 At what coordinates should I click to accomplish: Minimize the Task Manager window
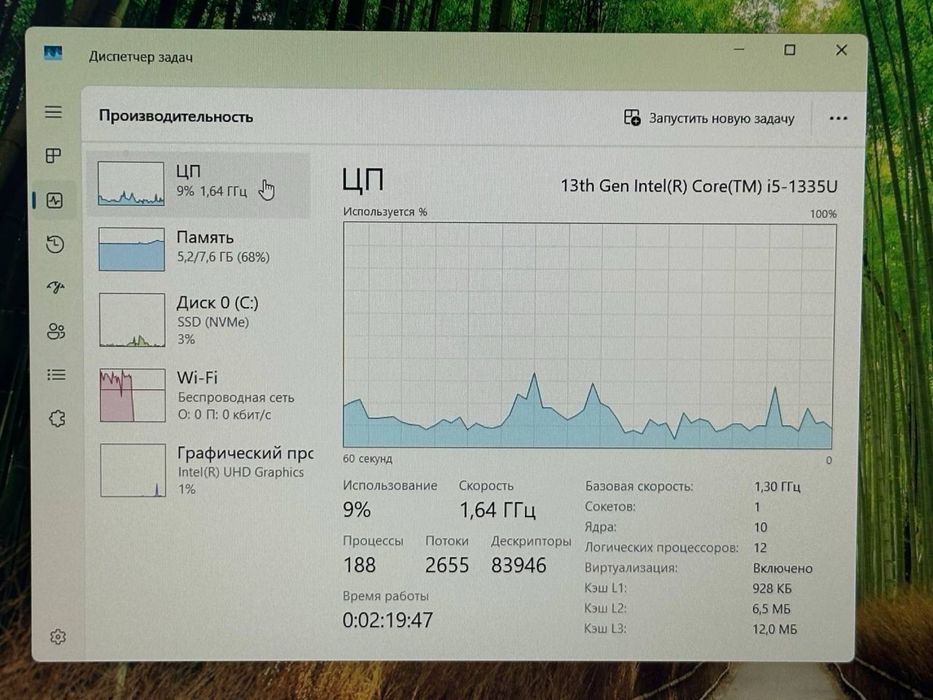point(739,49)
